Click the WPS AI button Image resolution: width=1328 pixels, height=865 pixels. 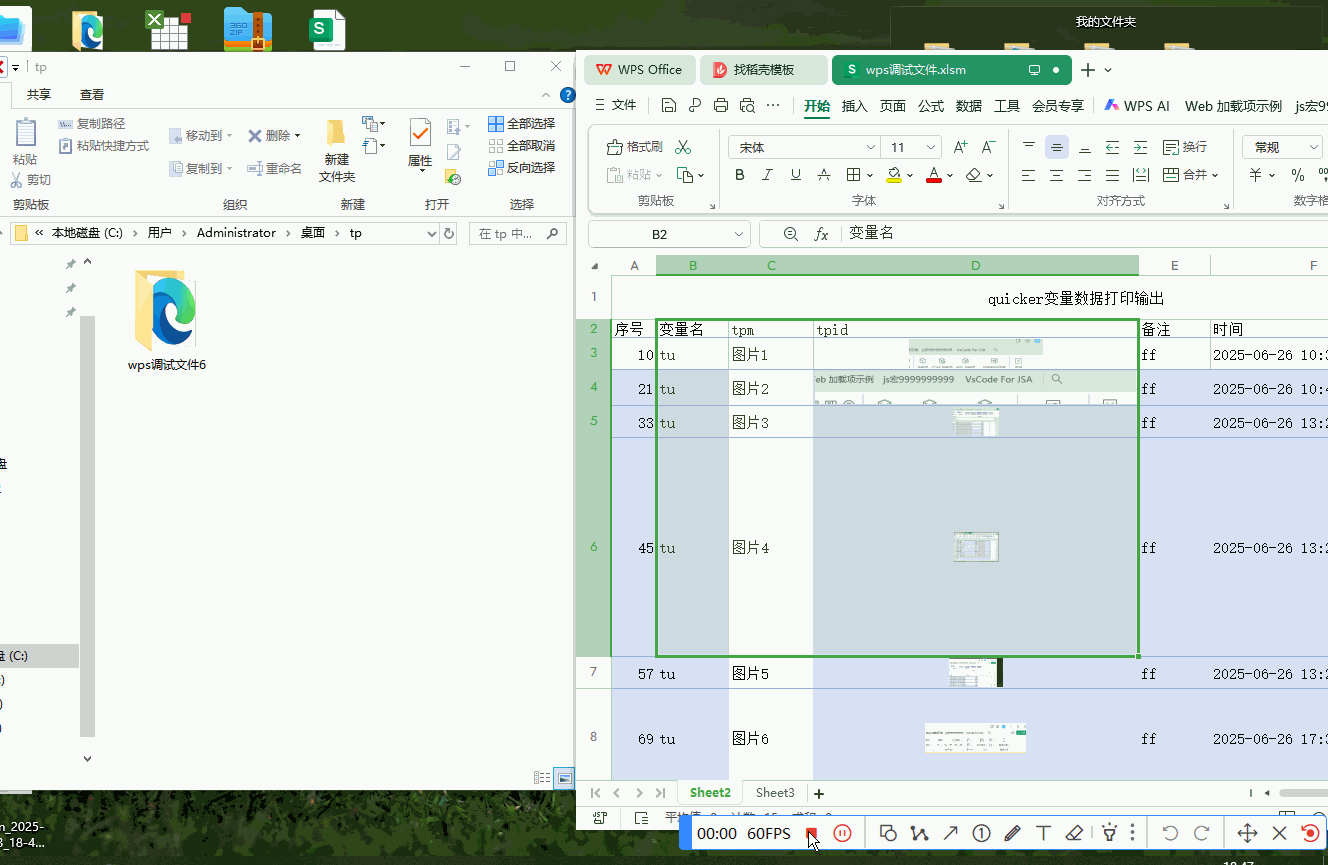tap(1137, 105)
